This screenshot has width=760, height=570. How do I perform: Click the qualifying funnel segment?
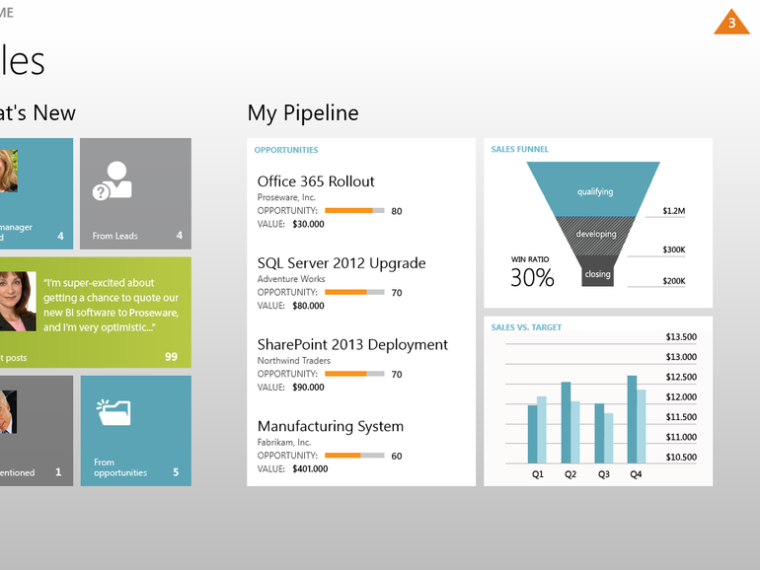click(x=595, y=190)
